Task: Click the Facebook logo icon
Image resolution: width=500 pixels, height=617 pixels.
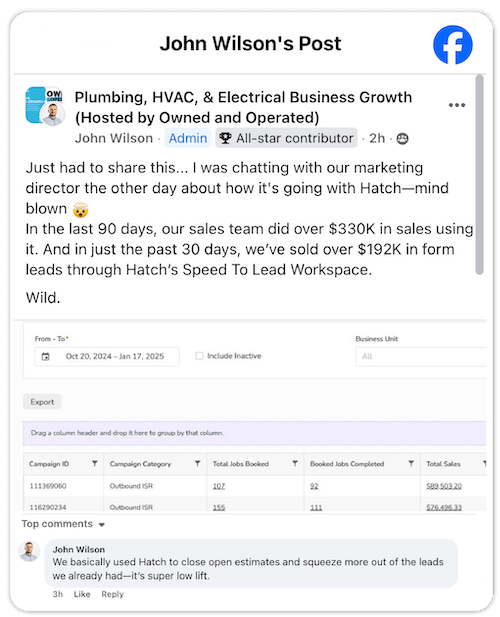Action: click(x=452, y=44)
